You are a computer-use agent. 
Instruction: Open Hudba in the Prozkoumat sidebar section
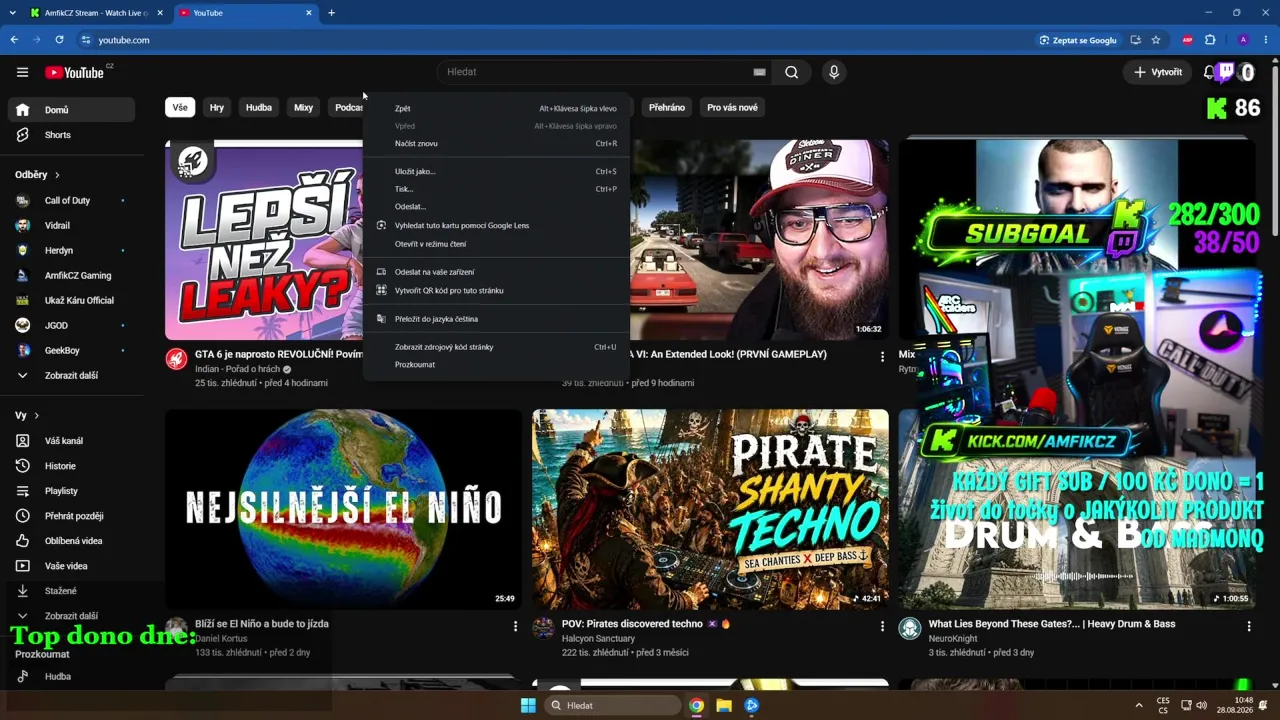[71, 676]
